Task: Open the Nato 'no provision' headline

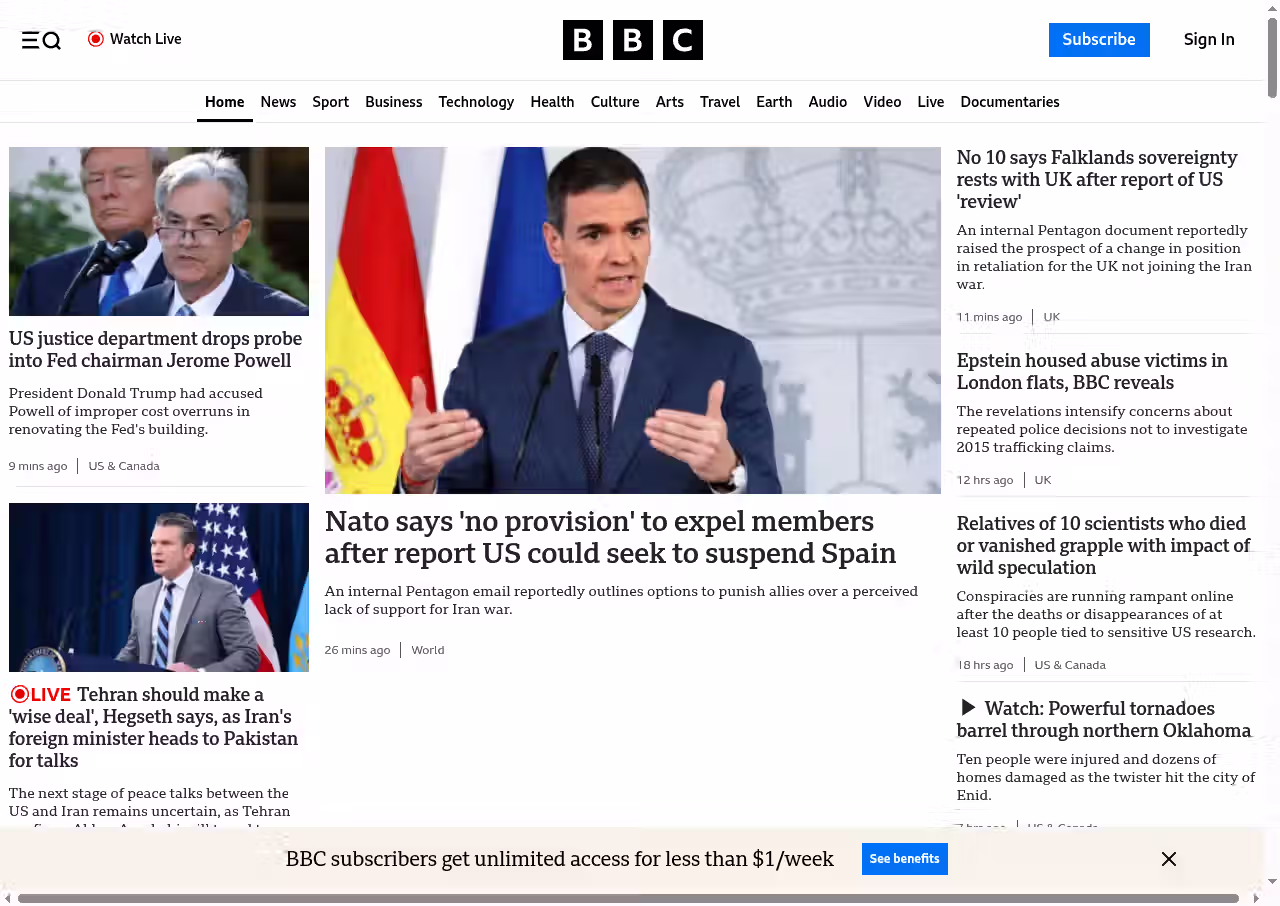Action: point(610,537)
